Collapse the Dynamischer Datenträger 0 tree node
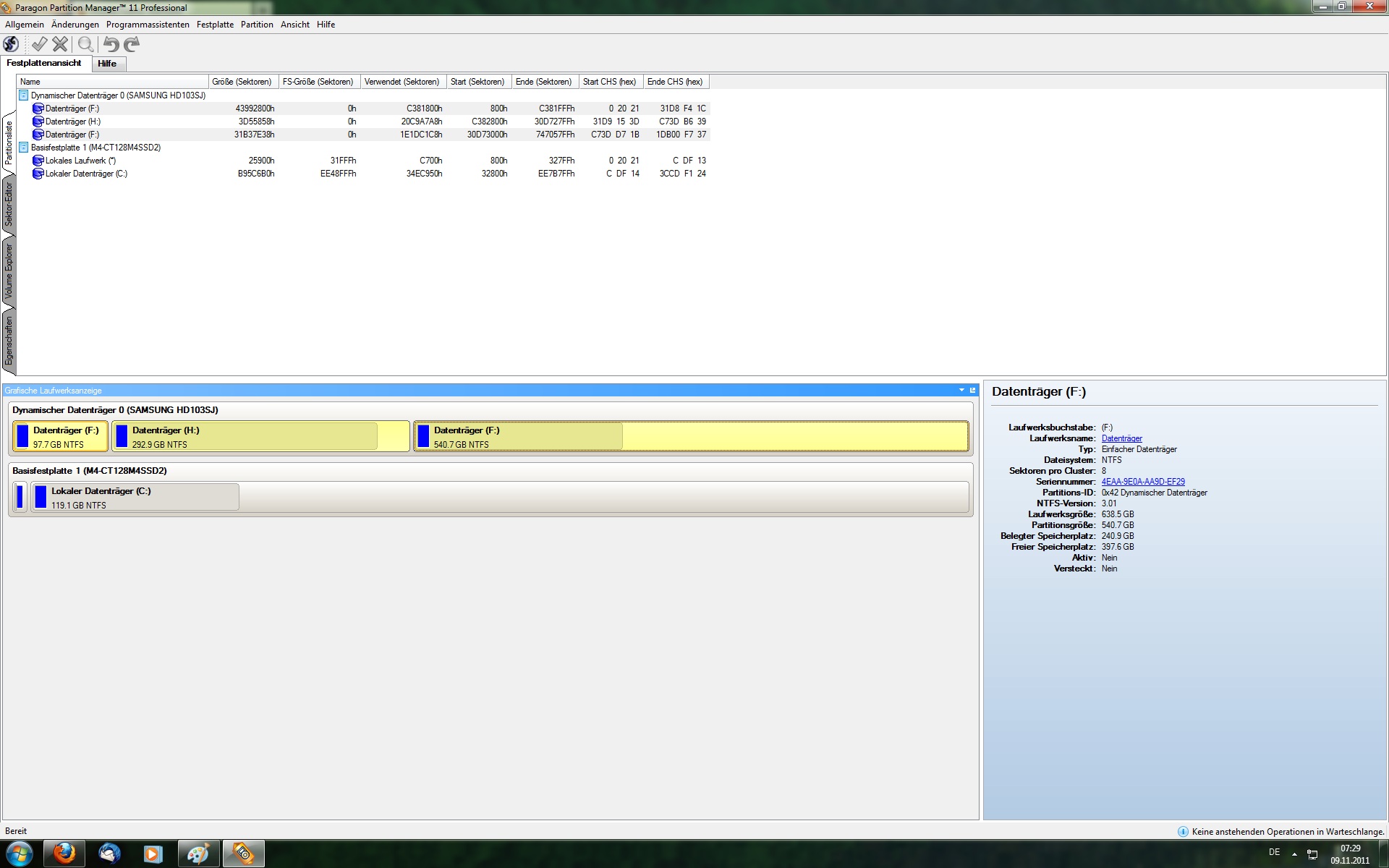This screenshot has width=1389, height=868. click(x=23, y=95)
